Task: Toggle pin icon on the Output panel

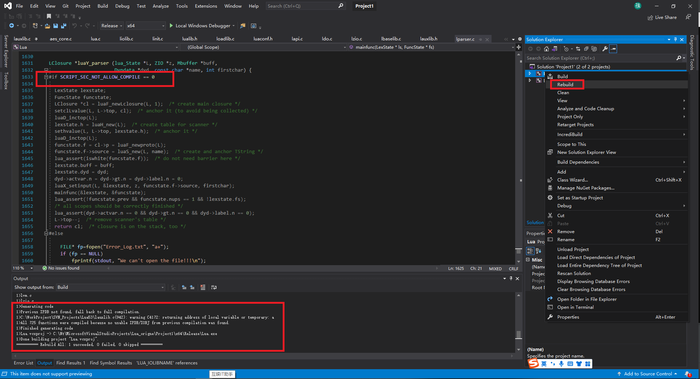Action: (511, 278)
